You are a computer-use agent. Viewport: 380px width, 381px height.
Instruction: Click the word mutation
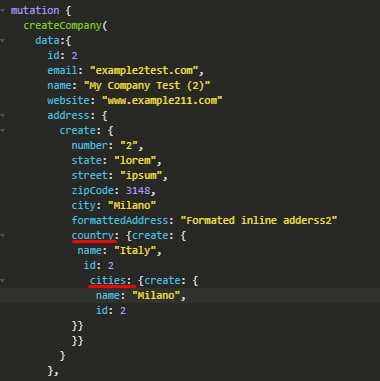35,10
